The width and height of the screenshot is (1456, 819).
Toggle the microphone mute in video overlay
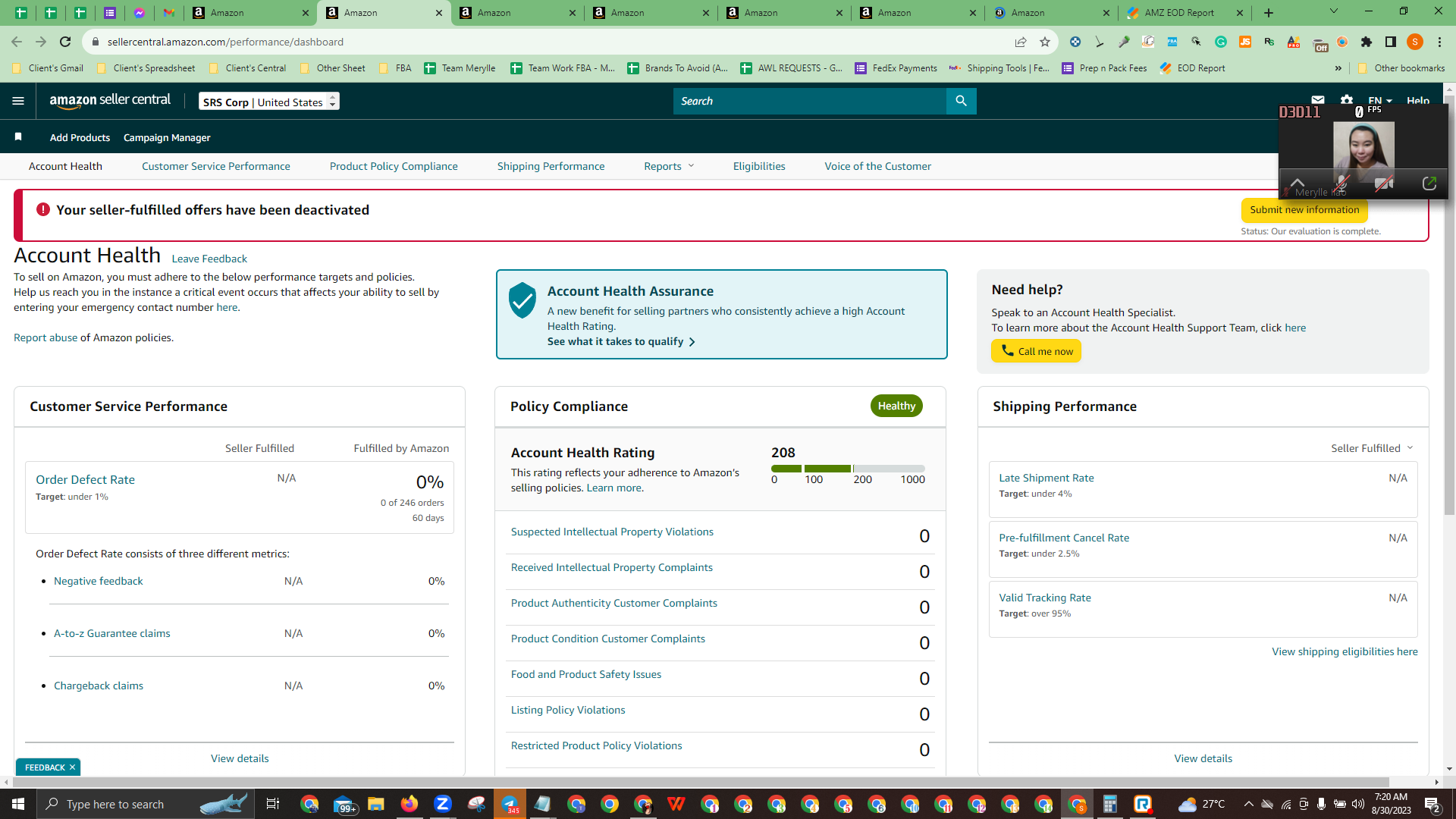[x=1341, y=184]
